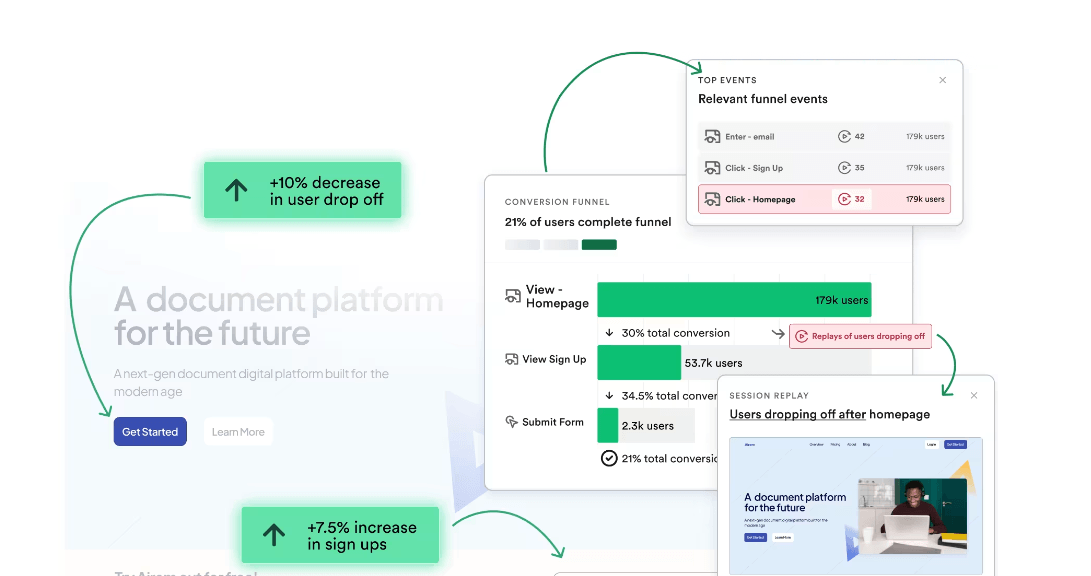Open the session replay video thumbnail
1091x576 pixels.
coord(856,506)
